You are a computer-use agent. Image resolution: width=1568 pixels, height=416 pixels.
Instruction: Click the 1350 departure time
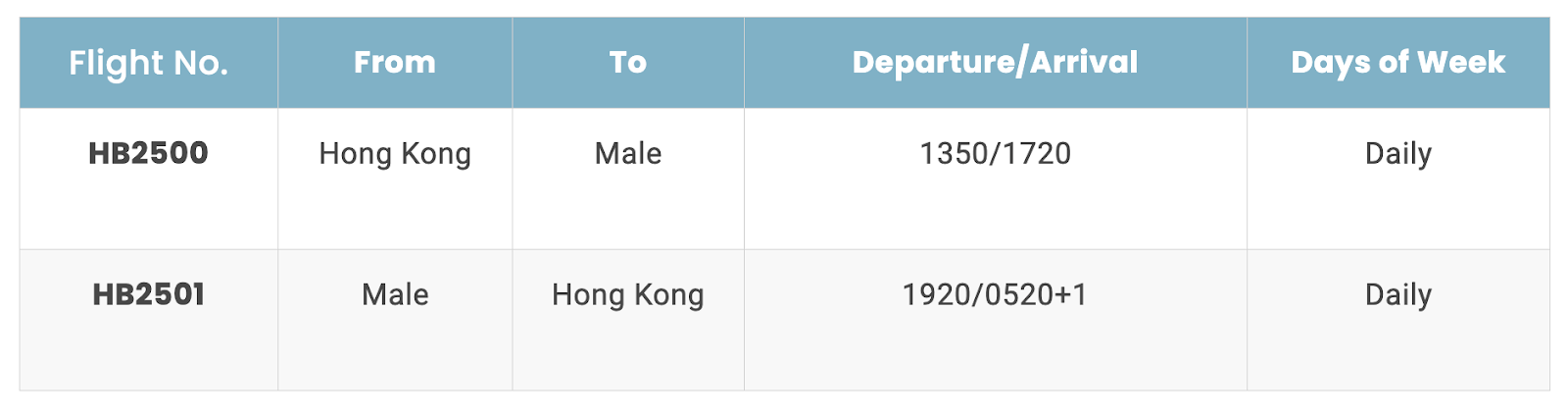click(954, 154)
